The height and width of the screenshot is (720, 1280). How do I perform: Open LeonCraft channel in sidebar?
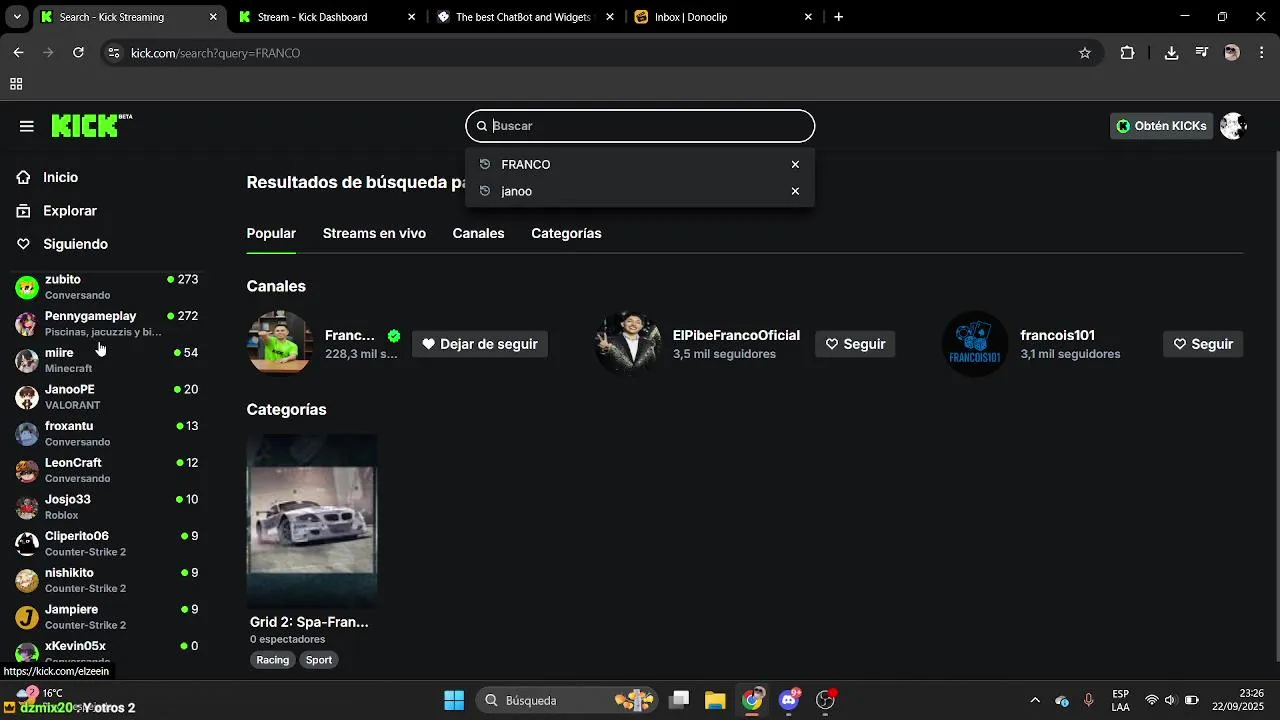107,470
